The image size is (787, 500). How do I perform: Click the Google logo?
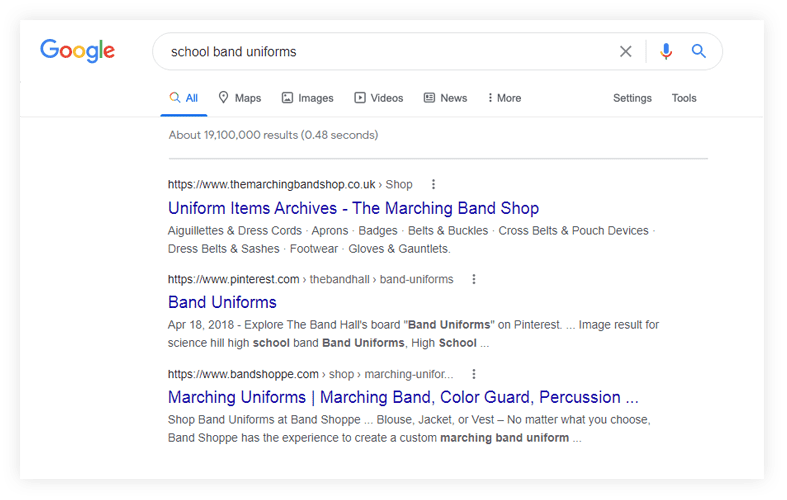77,51
